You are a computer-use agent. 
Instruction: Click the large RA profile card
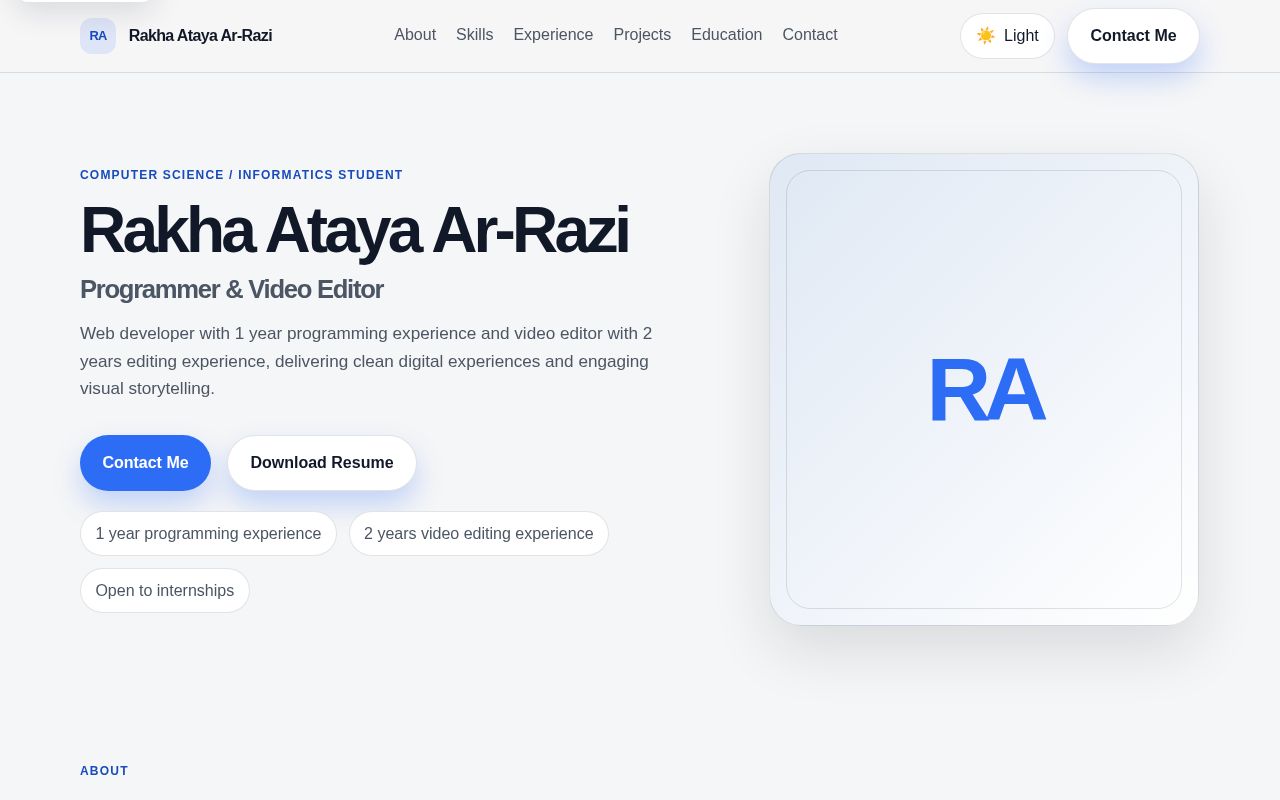pyautogui.click(x=984, y=389)
